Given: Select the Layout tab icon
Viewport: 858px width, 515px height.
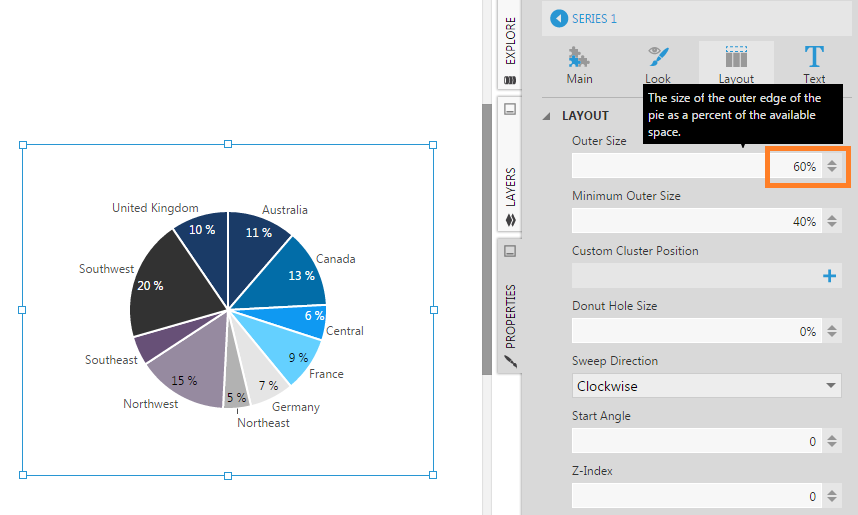Looking at the screenshot, I should pyautogui.click(x=736, y=62).
